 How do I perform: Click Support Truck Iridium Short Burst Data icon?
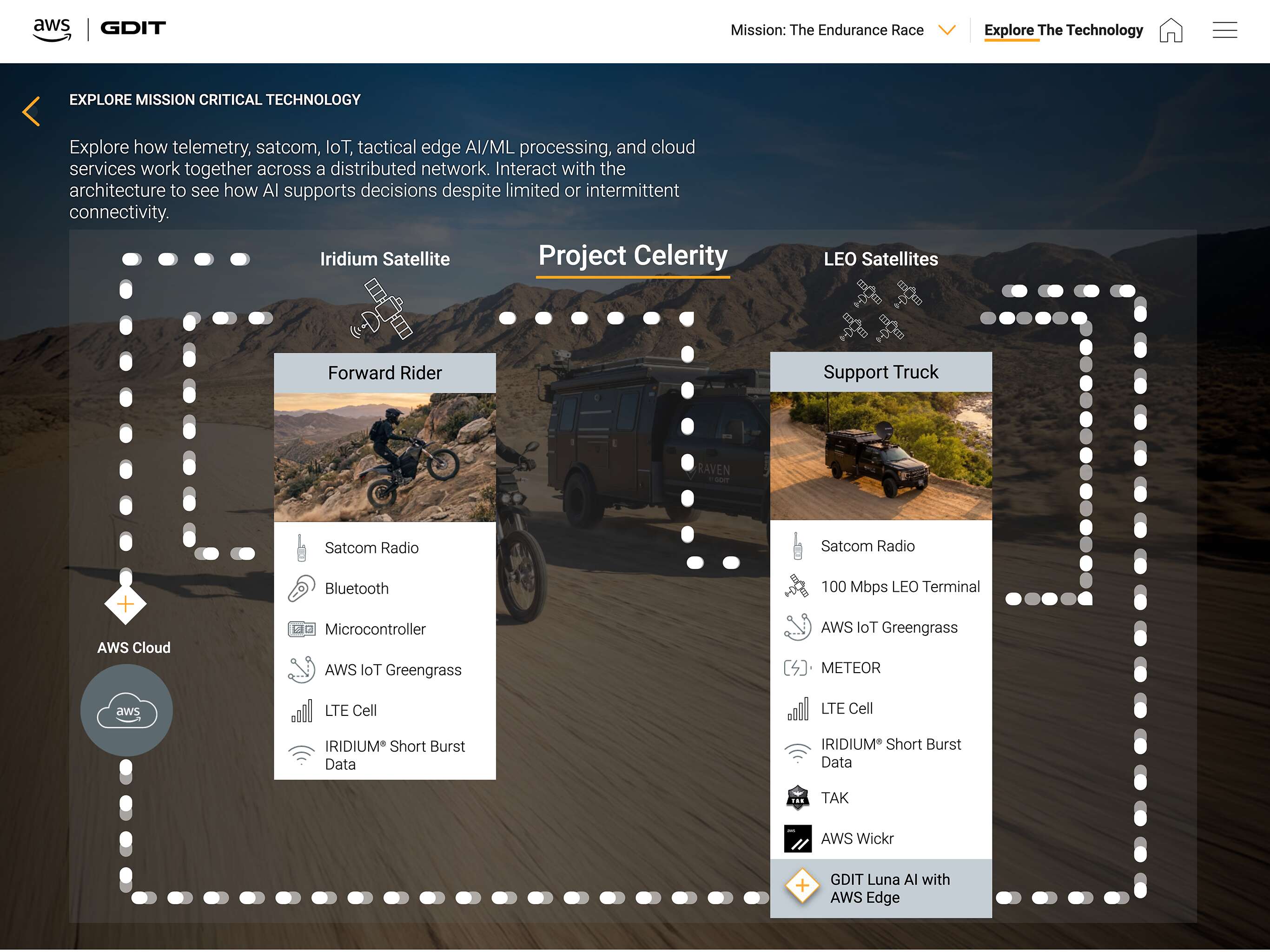[x=798, y=753]
